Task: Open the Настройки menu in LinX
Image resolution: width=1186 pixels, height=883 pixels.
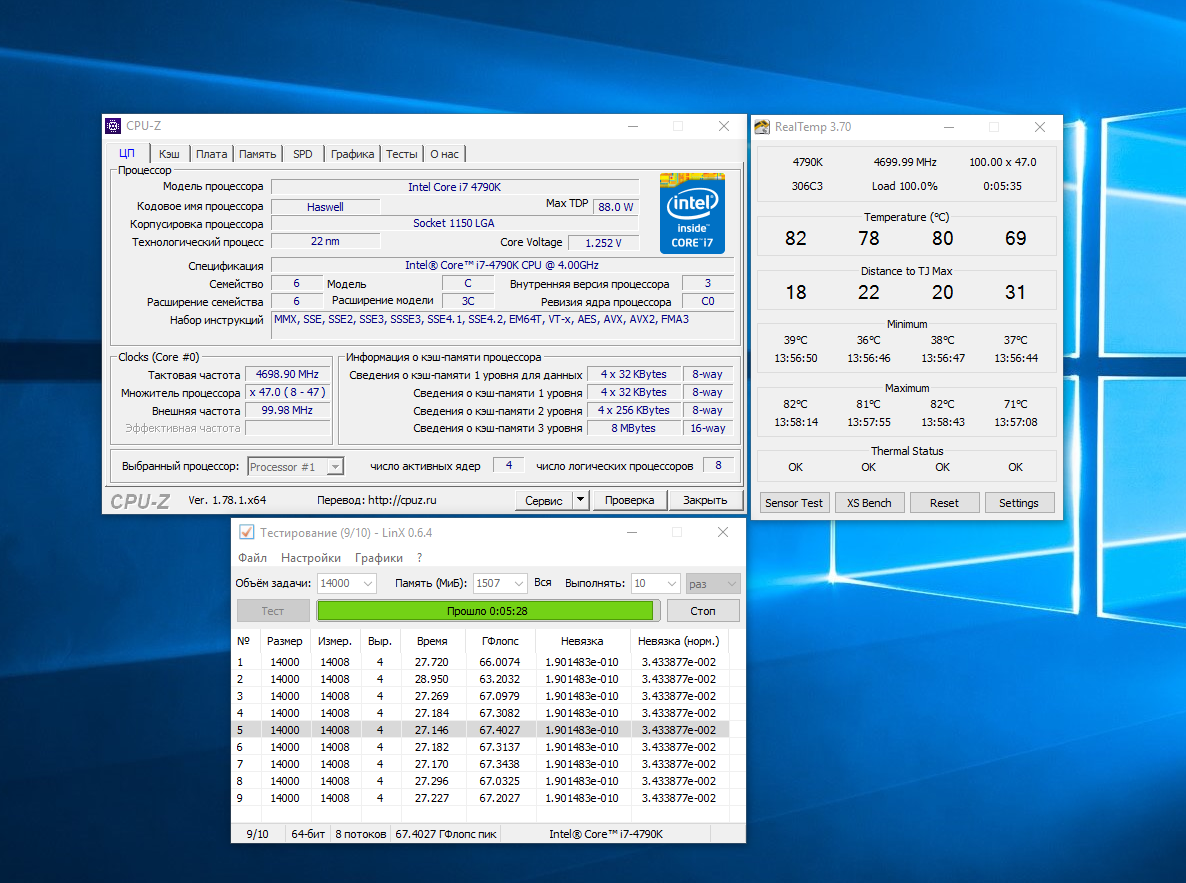Action: (310, 558)
